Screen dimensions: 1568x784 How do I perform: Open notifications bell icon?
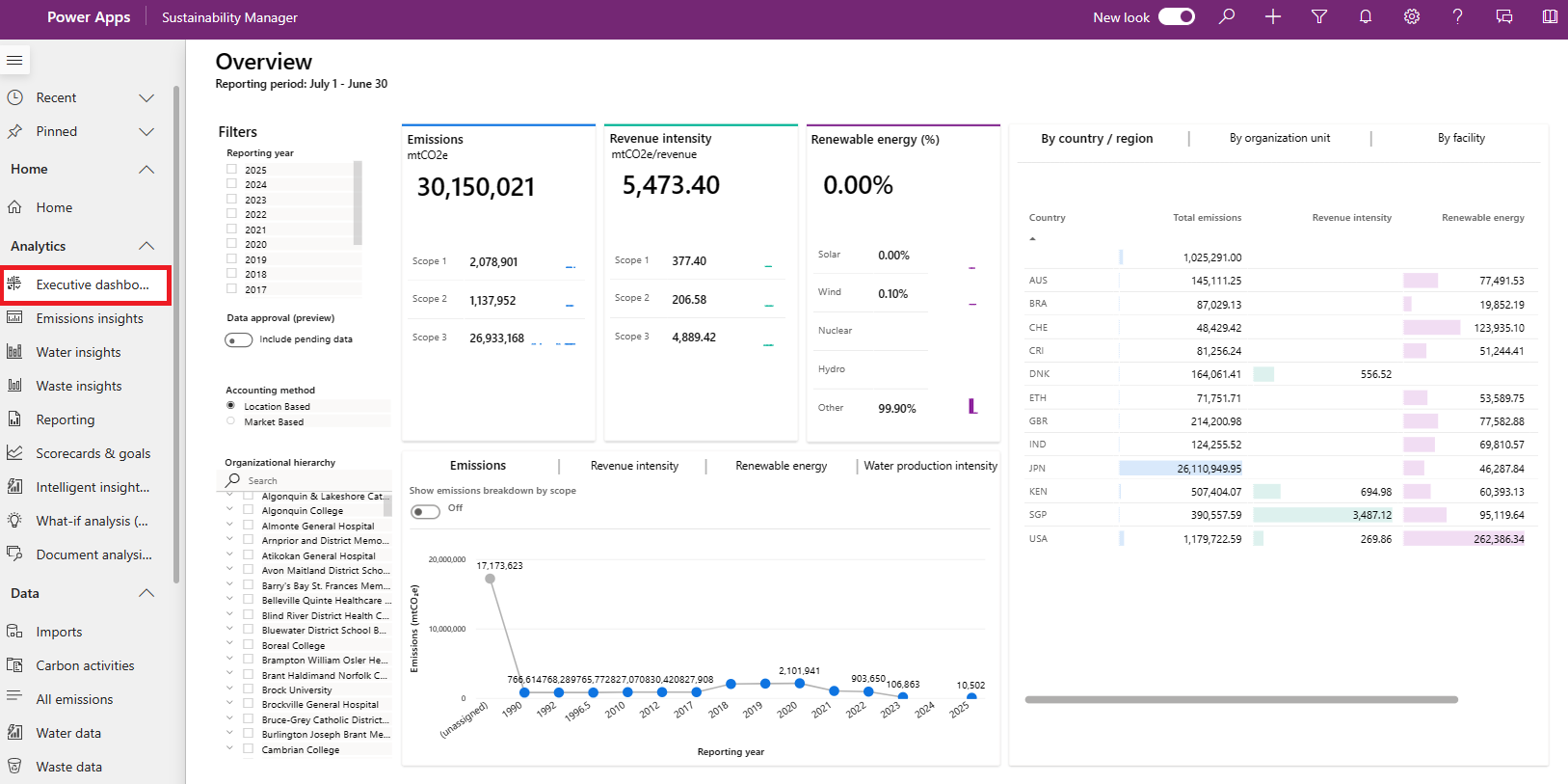point(1366,16)
